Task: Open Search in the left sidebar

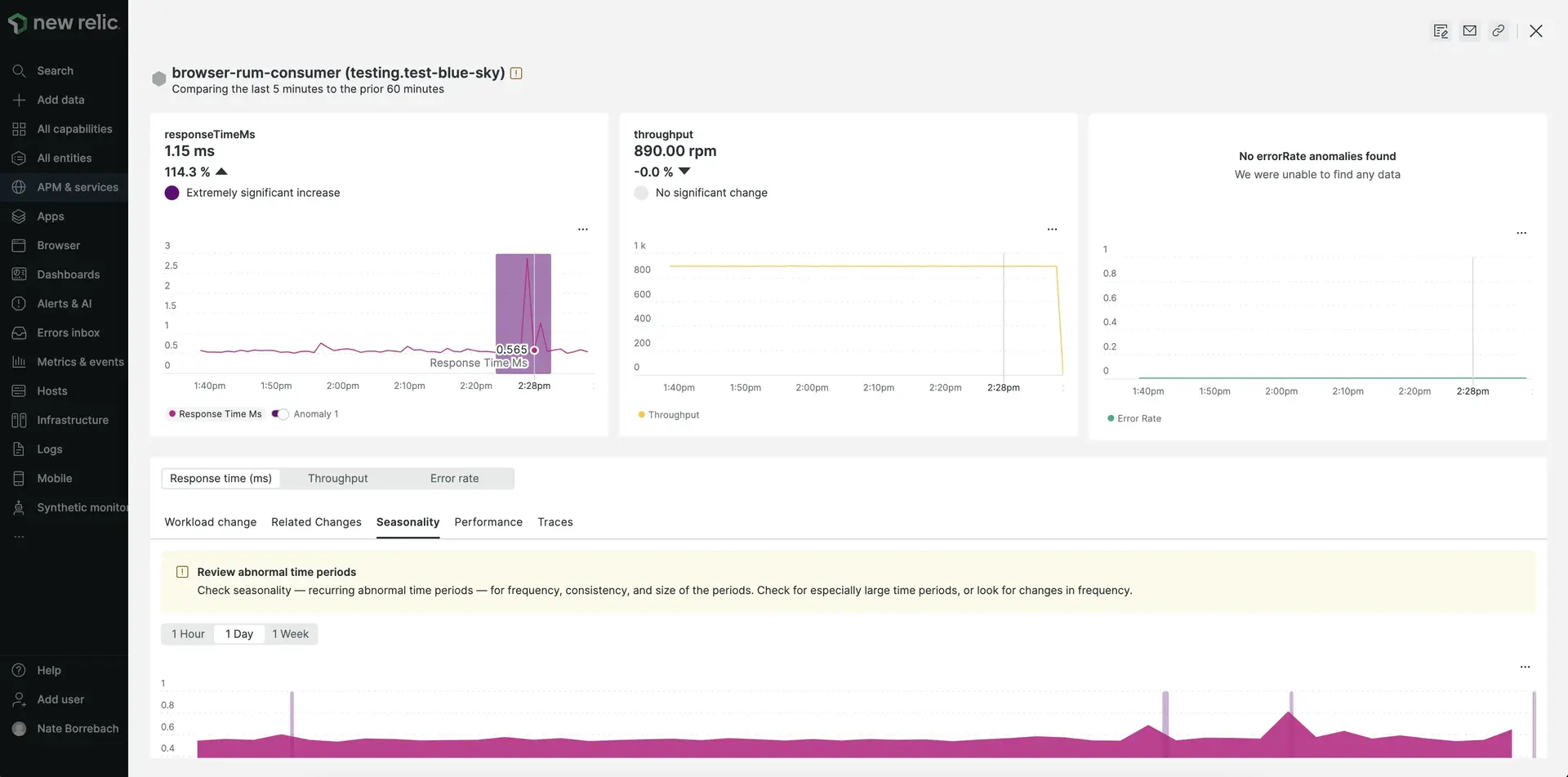Action: [55, 71]
